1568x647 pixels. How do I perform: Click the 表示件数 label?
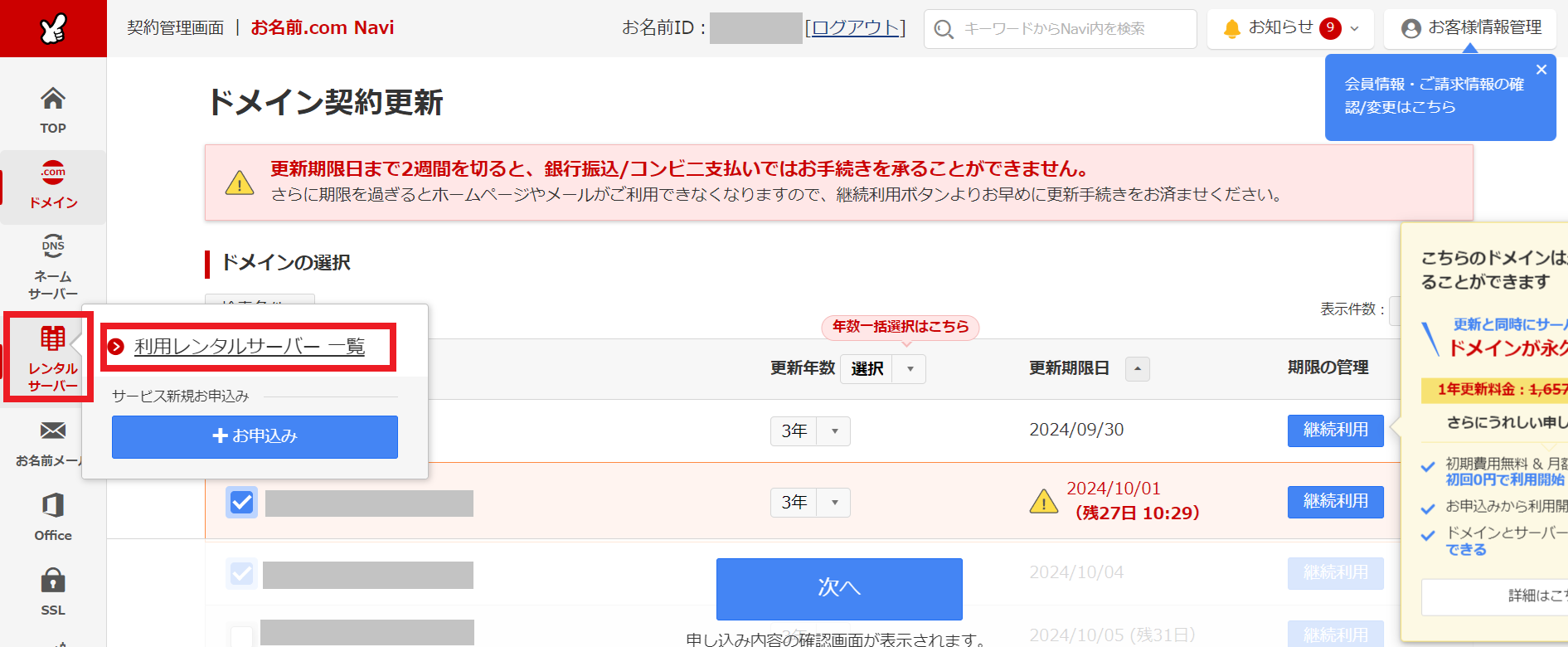pyautogui.click(x=1352, y=309)
